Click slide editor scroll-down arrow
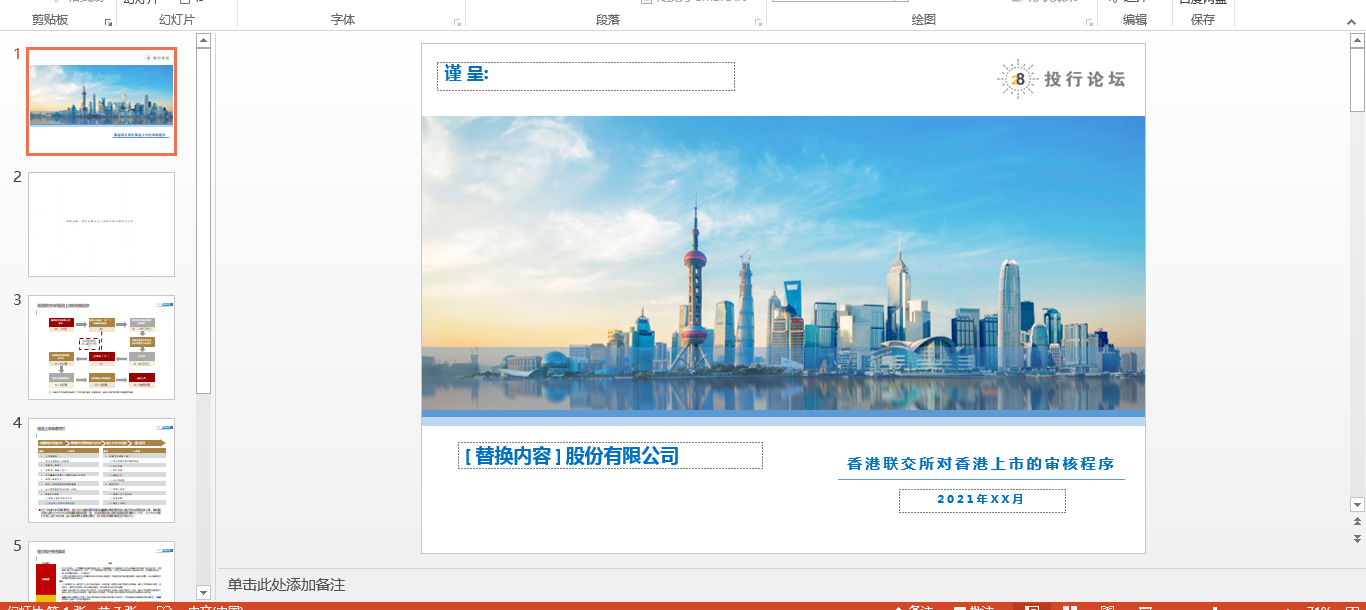This screenshot has height=610, width=1366. (x=1357, y=505)
